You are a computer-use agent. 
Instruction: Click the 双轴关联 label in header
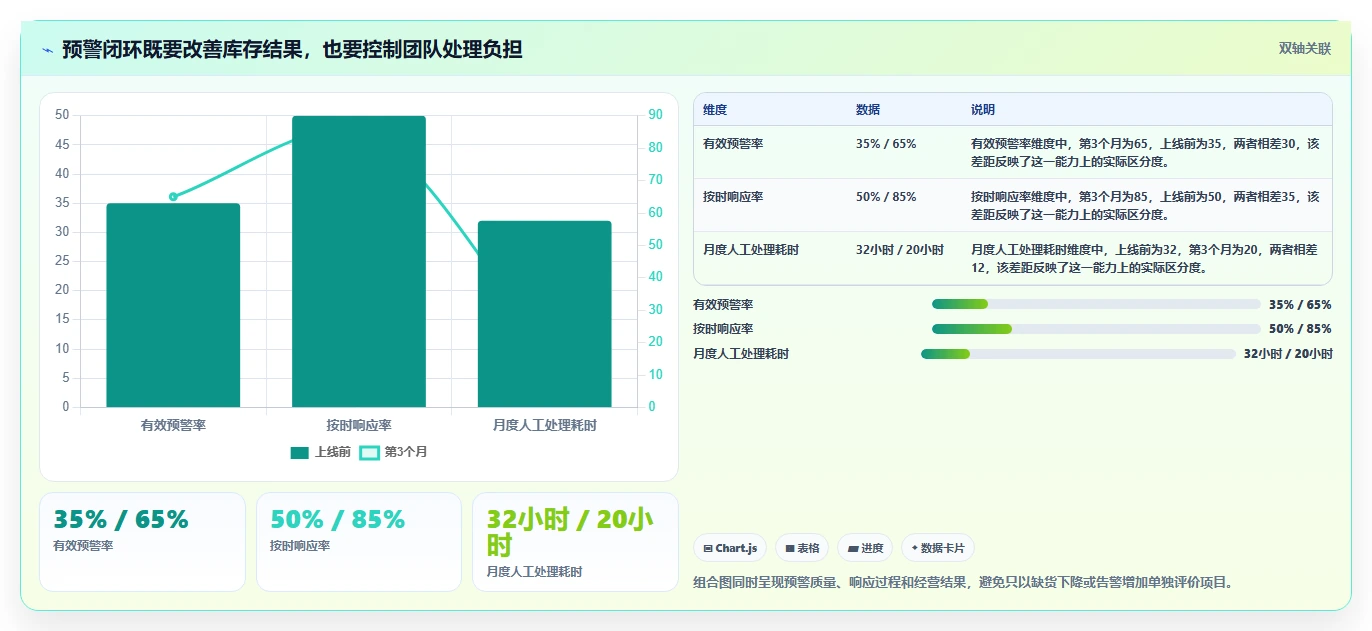(1304, 49)
